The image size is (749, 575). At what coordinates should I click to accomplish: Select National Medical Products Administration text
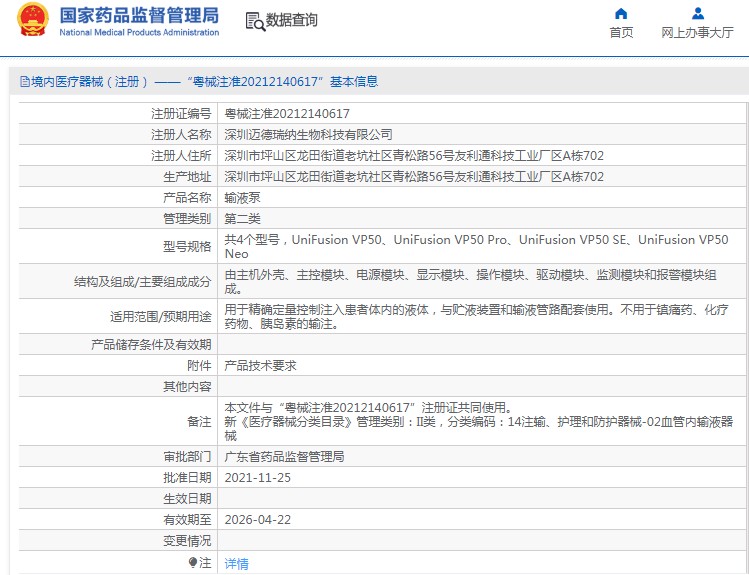[139, 32]
